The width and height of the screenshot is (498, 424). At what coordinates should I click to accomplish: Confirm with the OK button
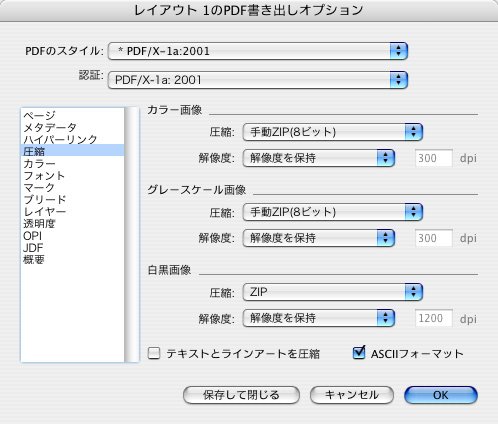(441, 395)
